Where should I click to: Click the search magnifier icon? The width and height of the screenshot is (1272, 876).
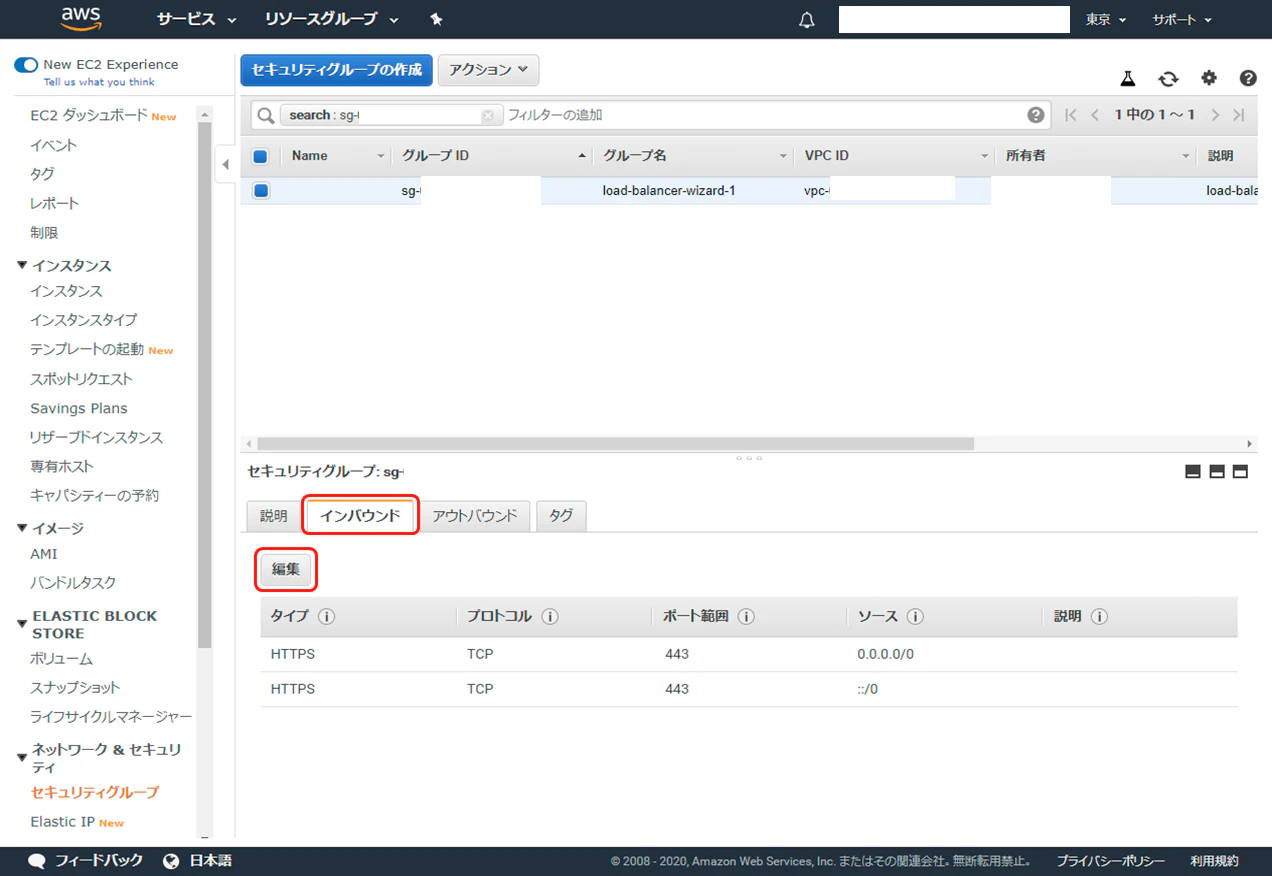coord(266,115)
